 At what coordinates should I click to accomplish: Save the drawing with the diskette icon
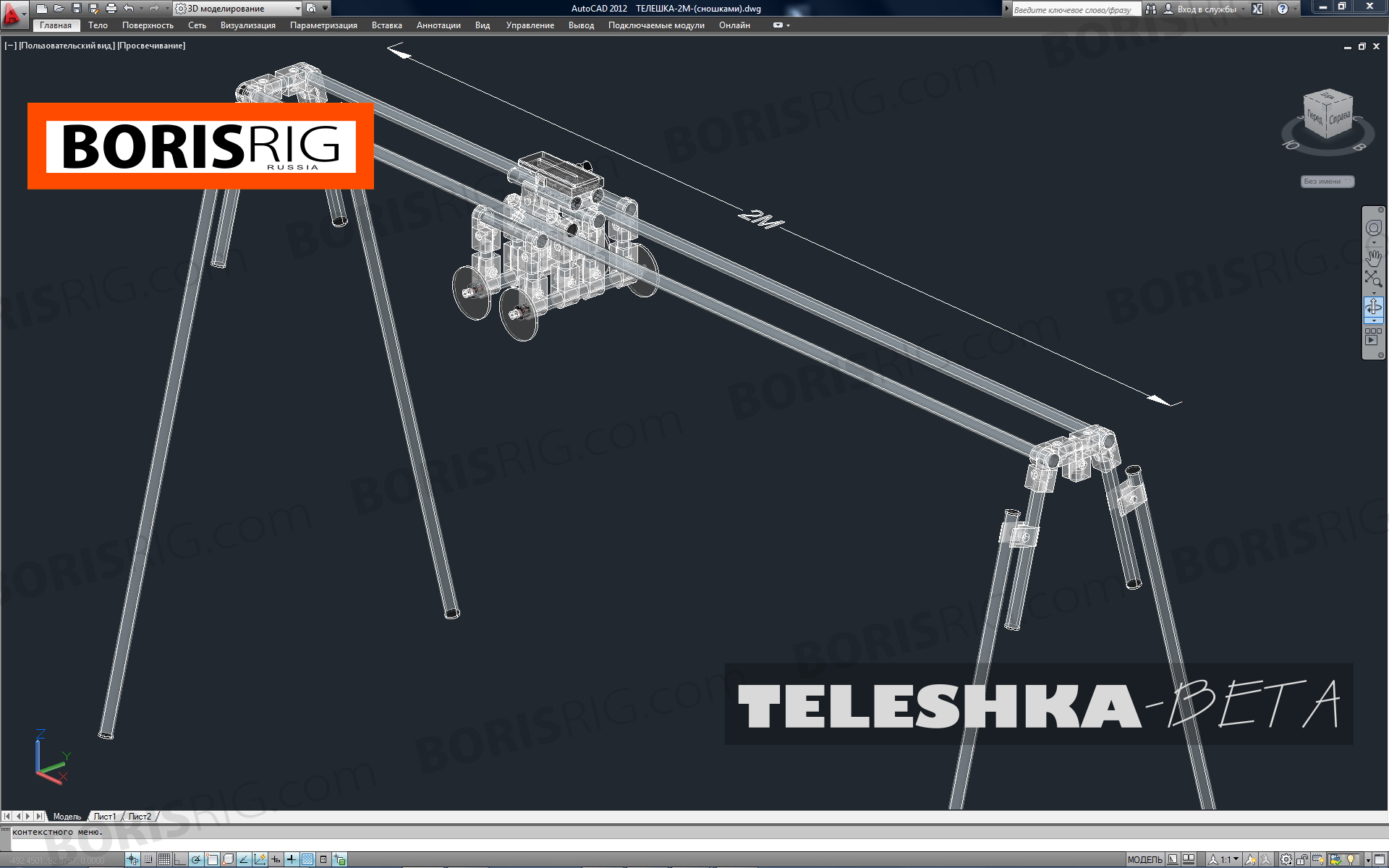point(76,9)
